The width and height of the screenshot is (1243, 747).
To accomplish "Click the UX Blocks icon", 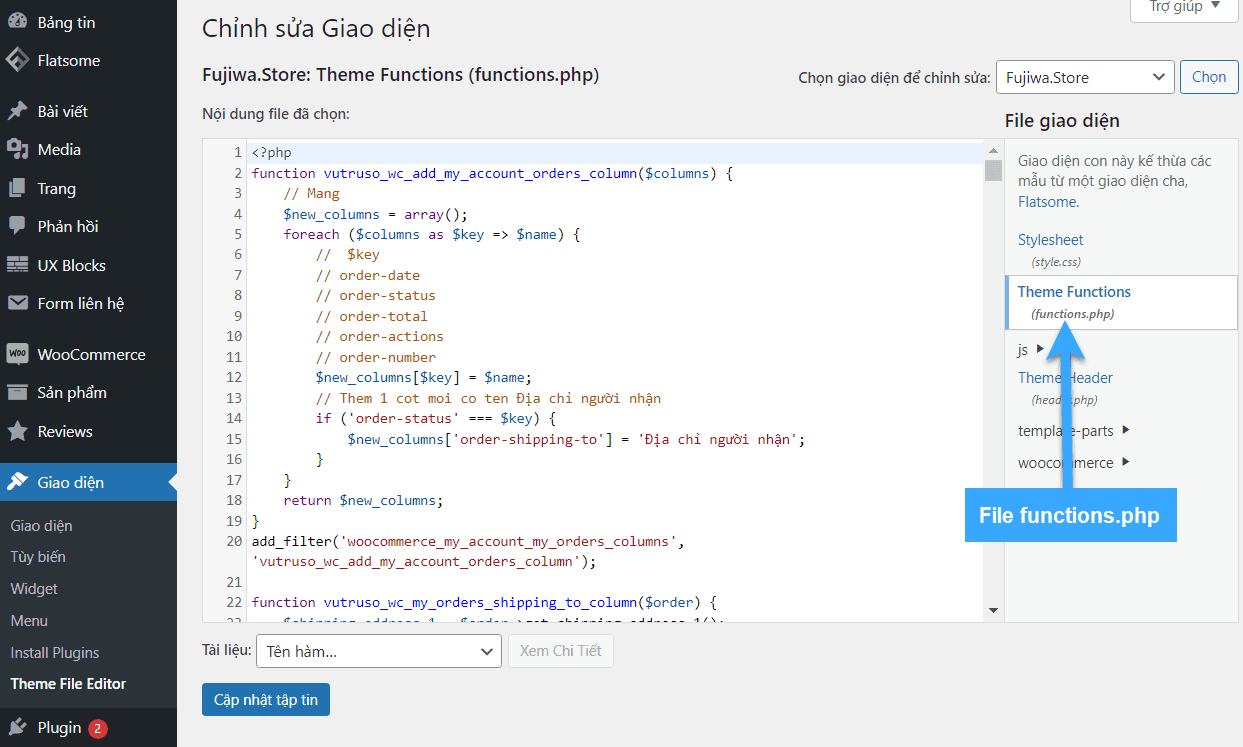I will coord(18,264).
